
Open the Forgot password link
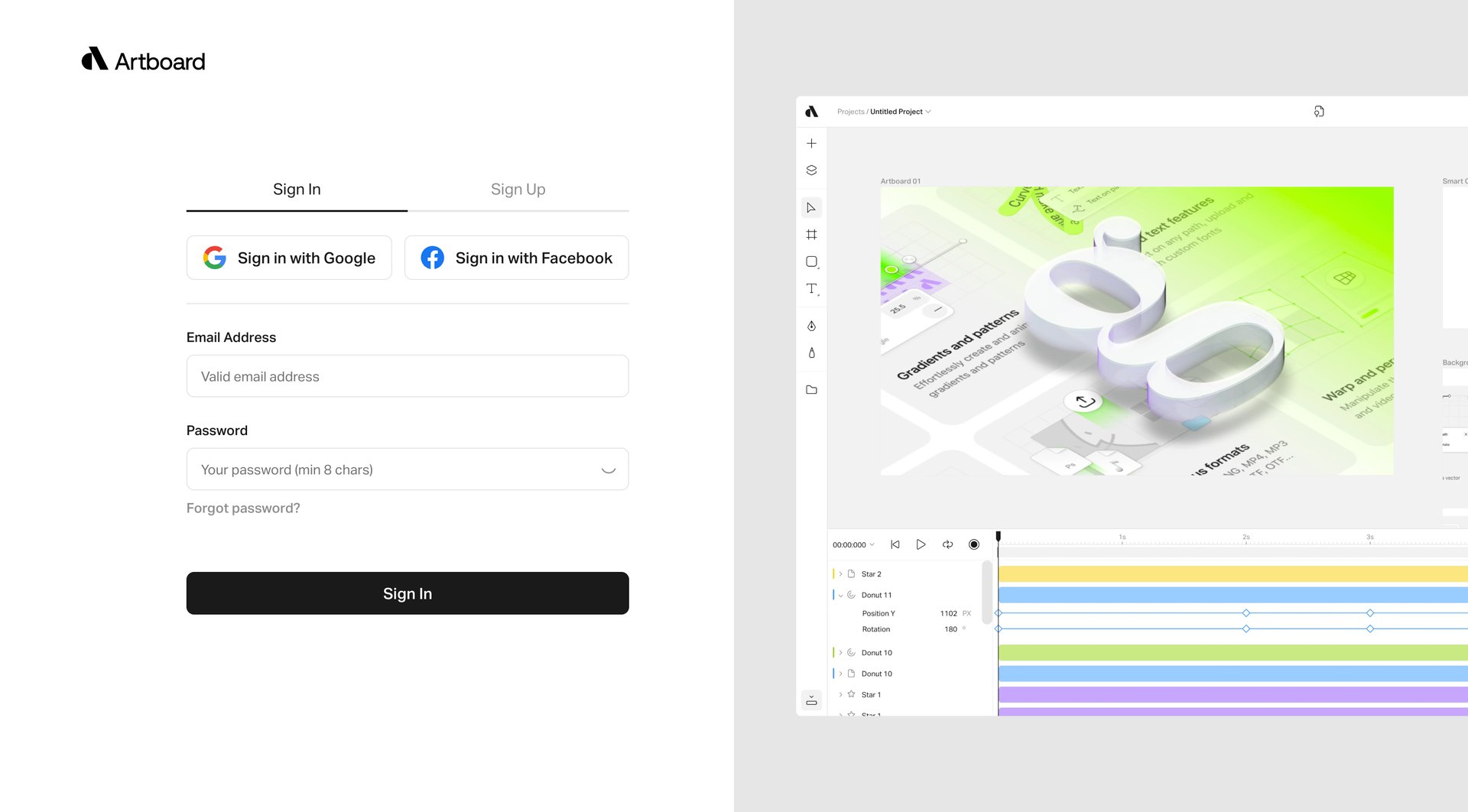[243, 508]
